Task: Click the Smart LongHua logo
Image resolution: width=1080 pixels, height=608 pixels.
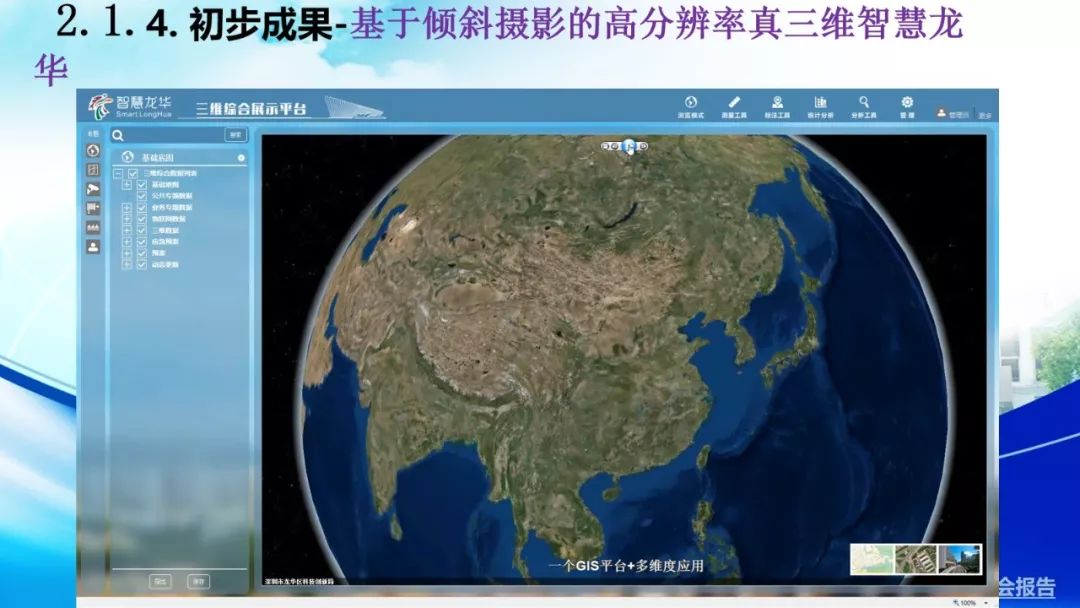Action: (130, 106)
